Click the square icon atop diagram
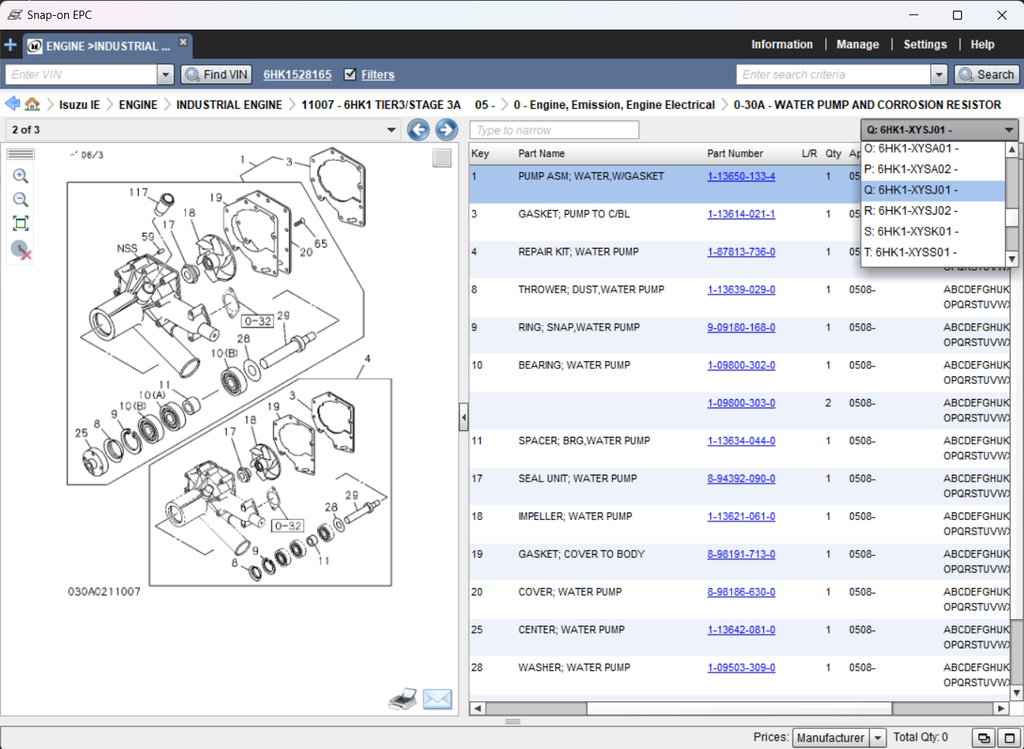The height and width of the screenshot is (749, 1024). point(441,159)
